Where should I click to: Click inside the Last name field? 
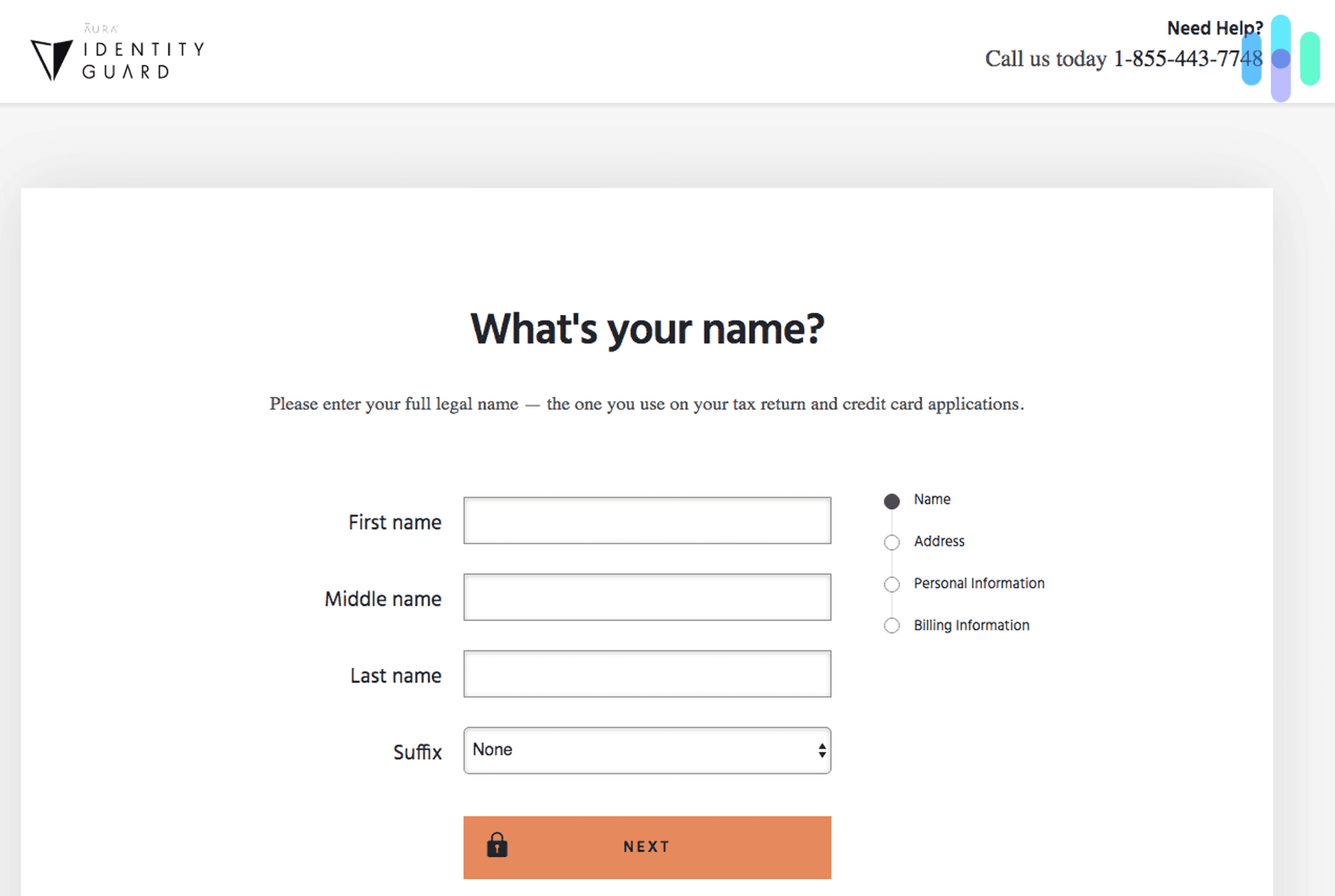647,674
